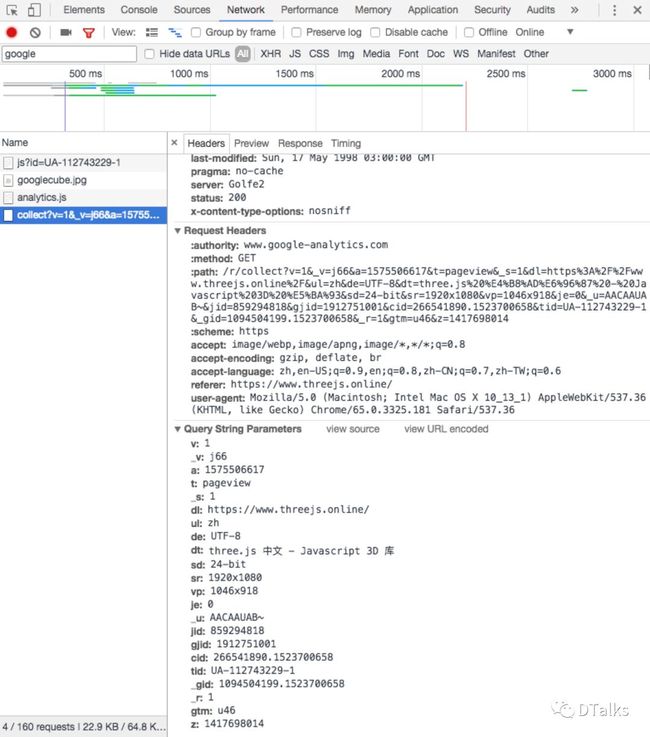The height and width of the screenshot is (737, 650).
Task: Toggle the red filter funnel icon
Action: tap(88, 32)
